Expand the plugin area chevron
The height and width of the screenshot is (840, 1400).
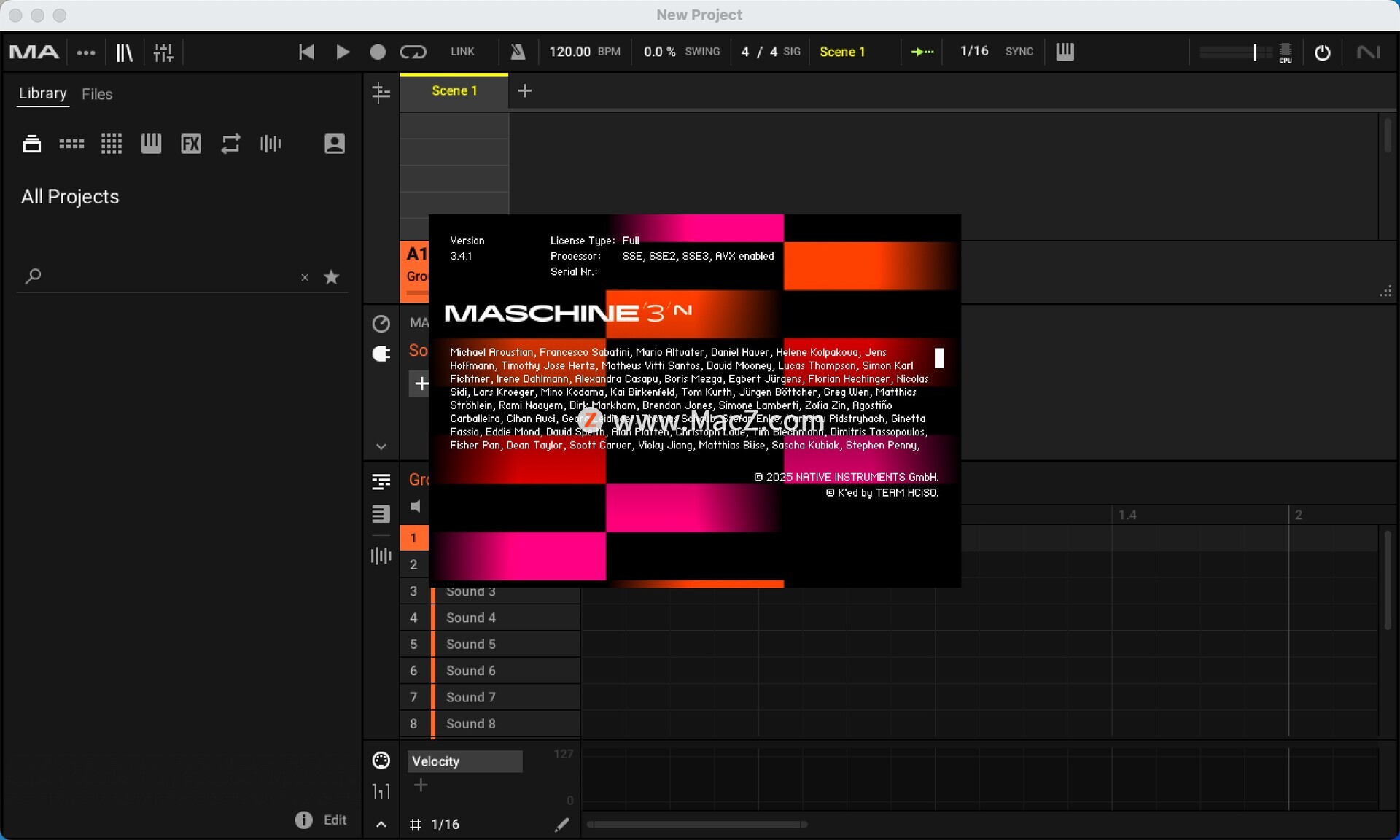coord(381,446)
